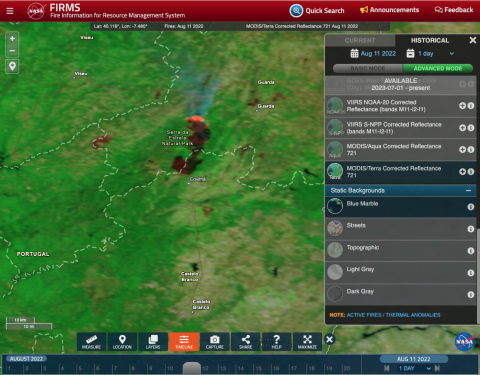This screenshot has width=480, height=375.
Task: Open the Location tool in bottom toolbar
Action: click(x=122, y=342)
